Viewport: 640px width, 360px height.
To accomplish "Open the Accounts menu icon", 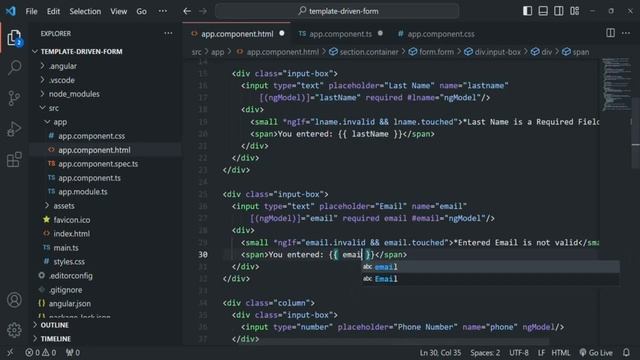I will pyautogui.click(x=14, y=300).
